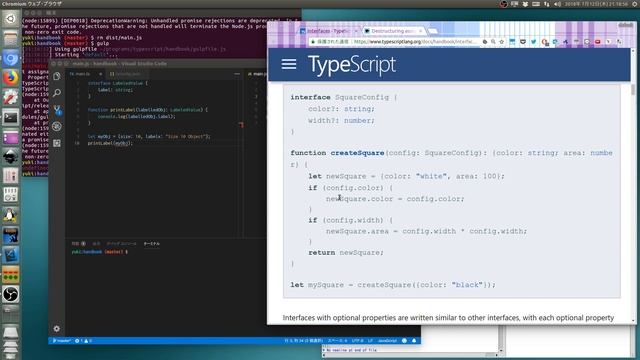This screenshot has width=640, height=360.
Task: Click JavaScript language mode in status bar
Action: tap(387, 340)
